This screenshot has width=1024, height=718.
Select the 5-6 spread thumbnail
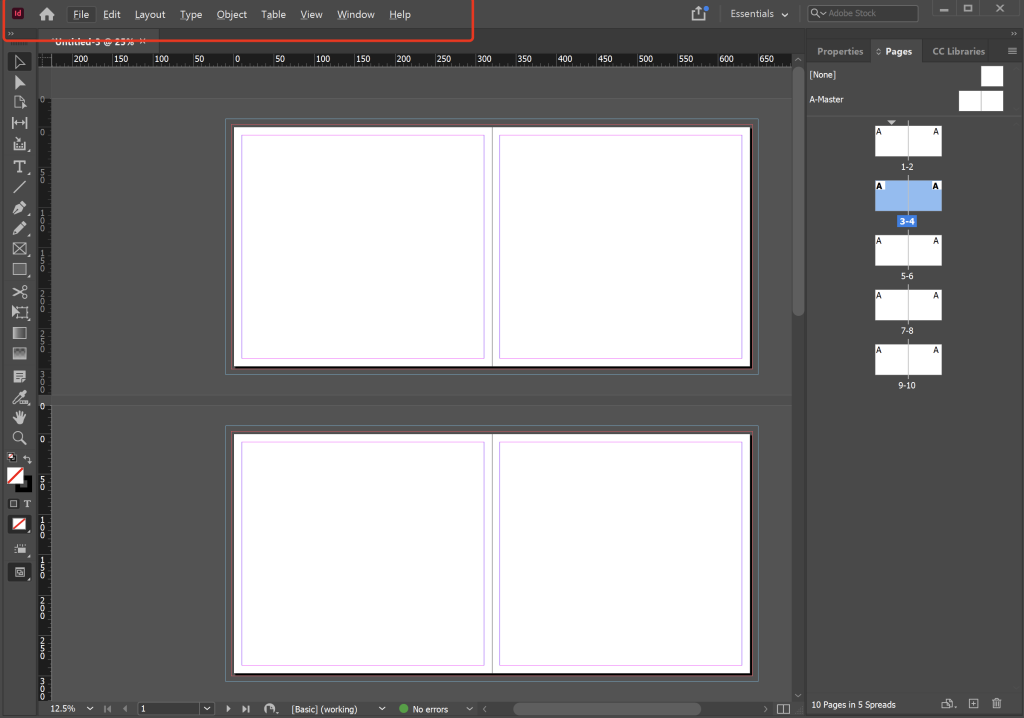click(908, 250)
